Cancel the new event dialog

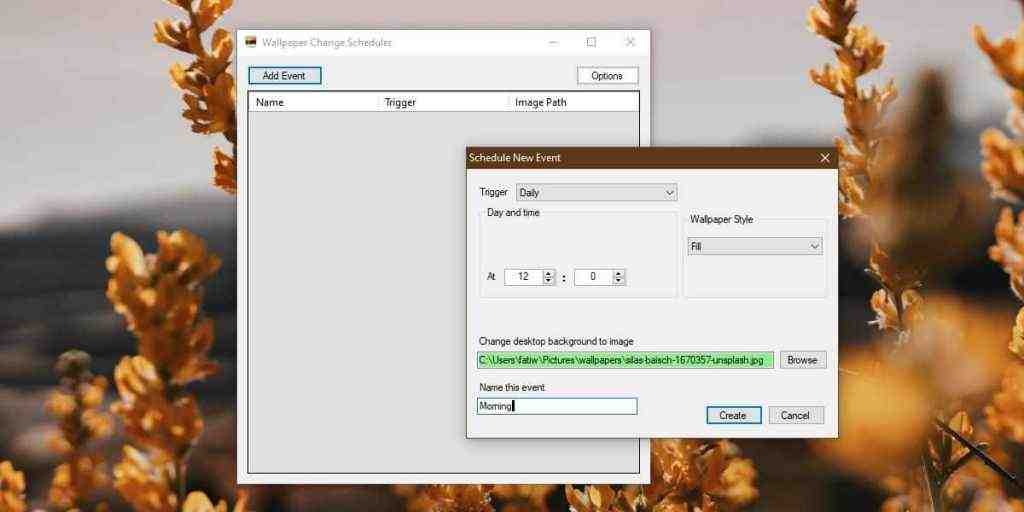(x=795, y=415)
